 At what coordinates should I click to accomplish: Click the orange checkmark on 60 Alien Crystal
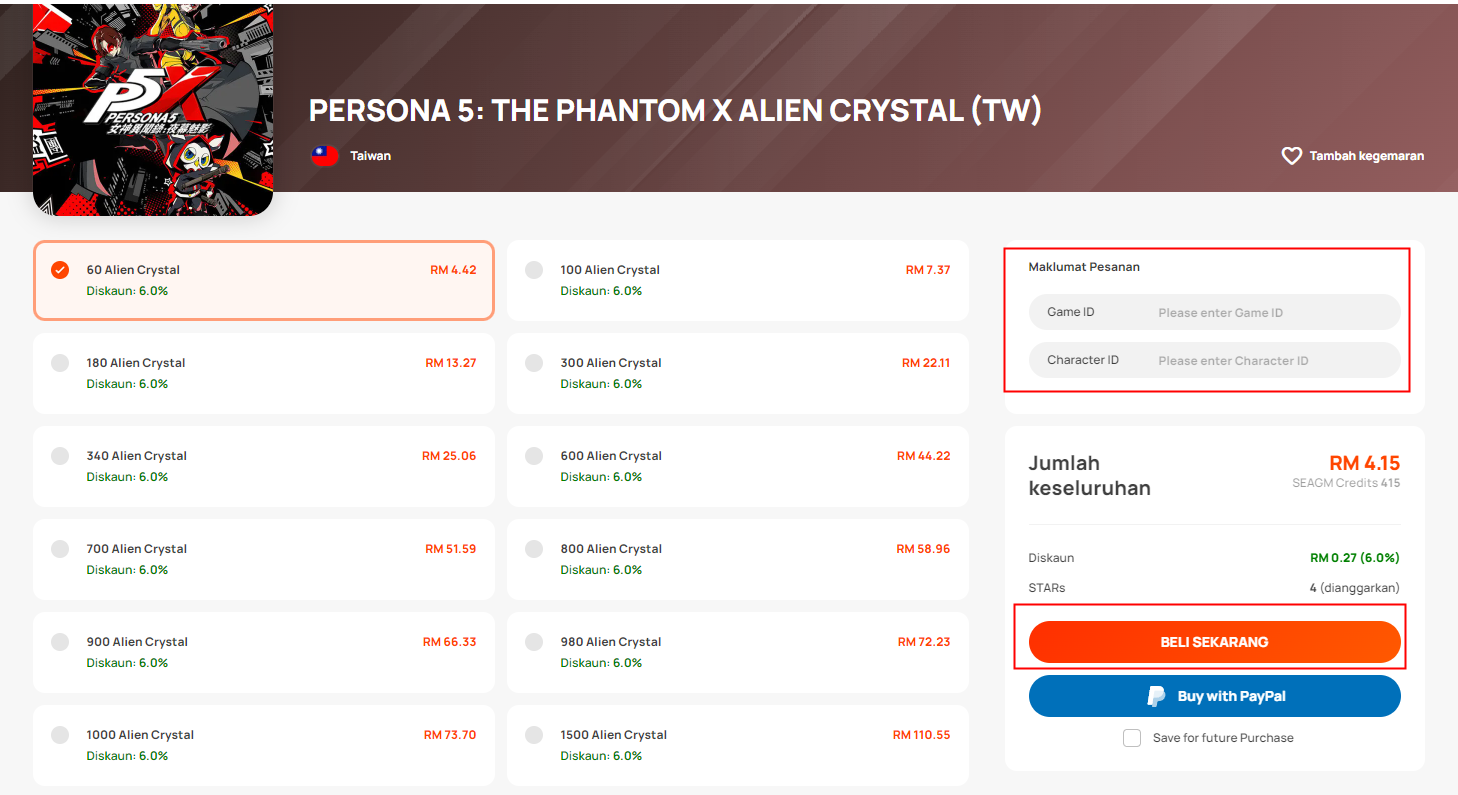tap(60, 270)
